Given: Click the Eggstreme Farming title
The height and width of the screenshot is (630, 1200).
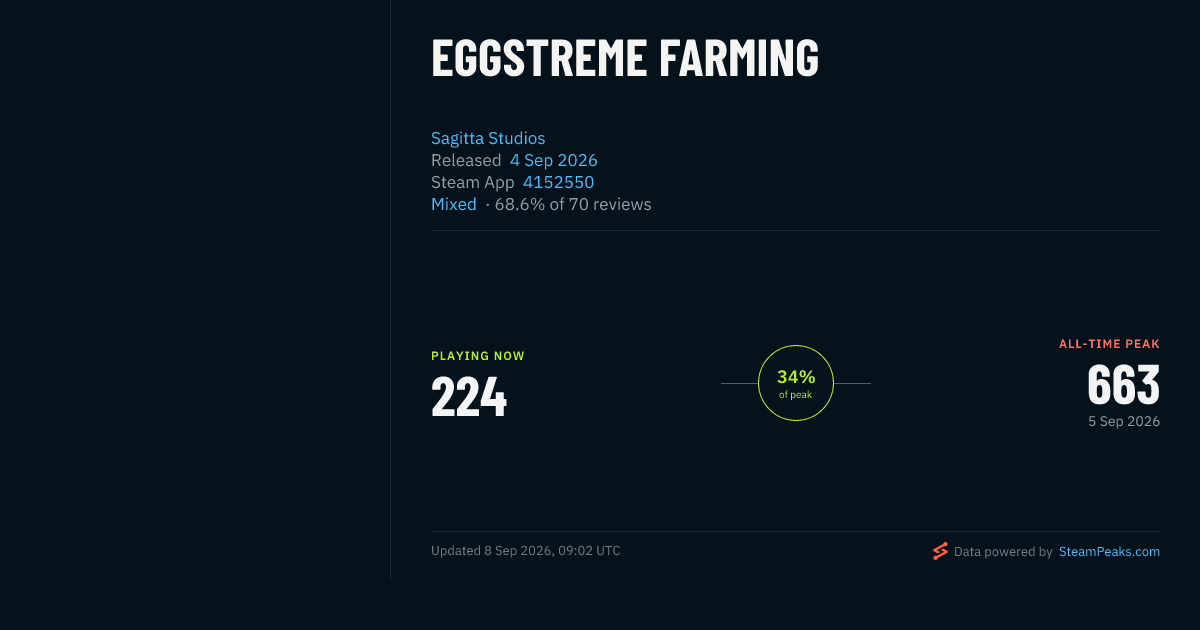Looking at the screenshot, I should click(625, 58).
